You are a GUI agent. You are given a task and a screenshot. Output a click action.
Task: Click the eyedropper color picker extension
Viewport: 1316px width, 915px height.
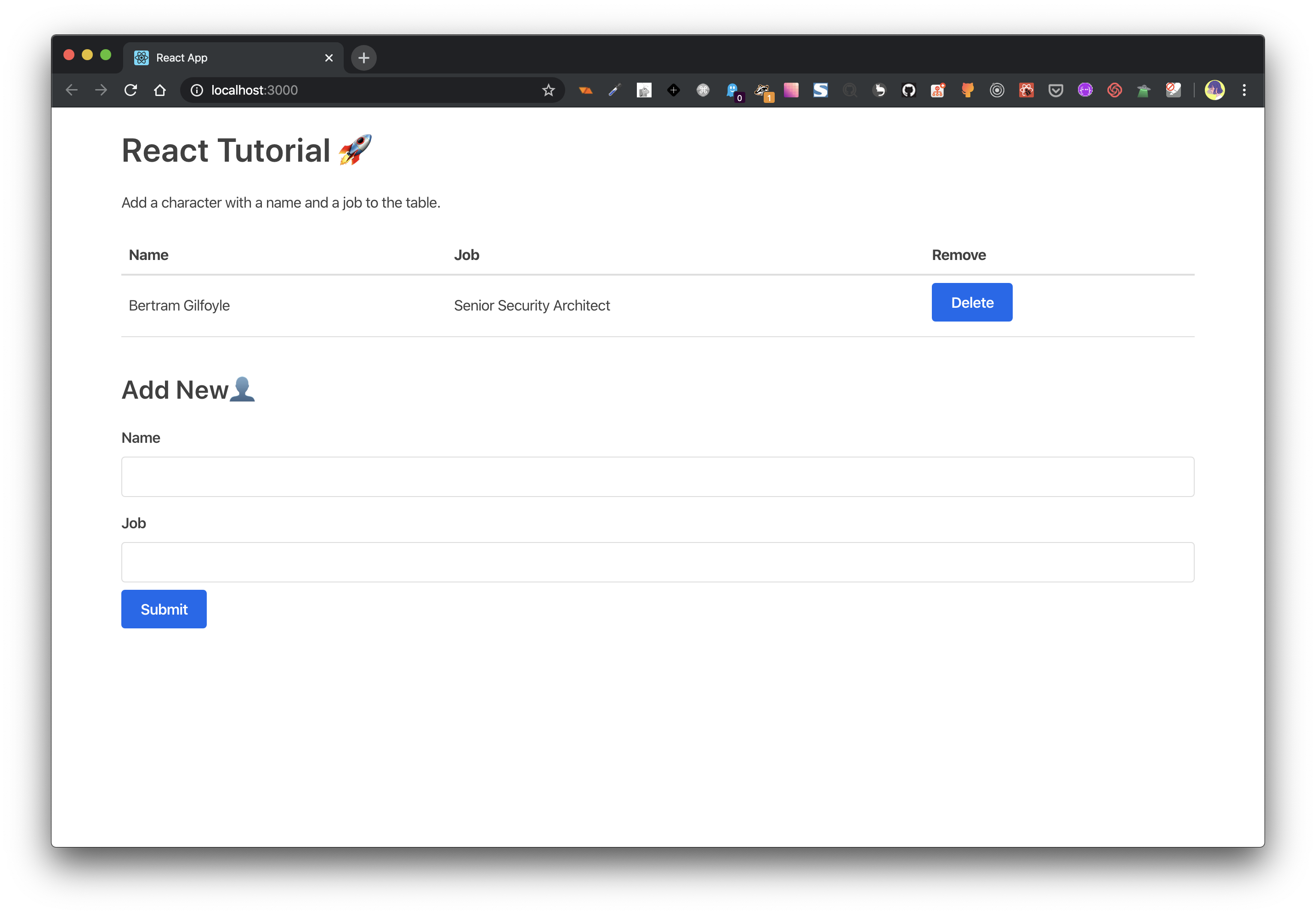point(614,90)
